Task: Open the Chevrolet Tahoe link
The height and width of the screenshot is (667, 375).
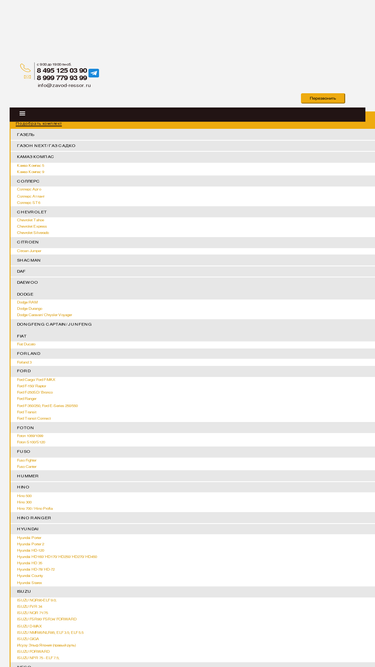Action: pos(31,220)
